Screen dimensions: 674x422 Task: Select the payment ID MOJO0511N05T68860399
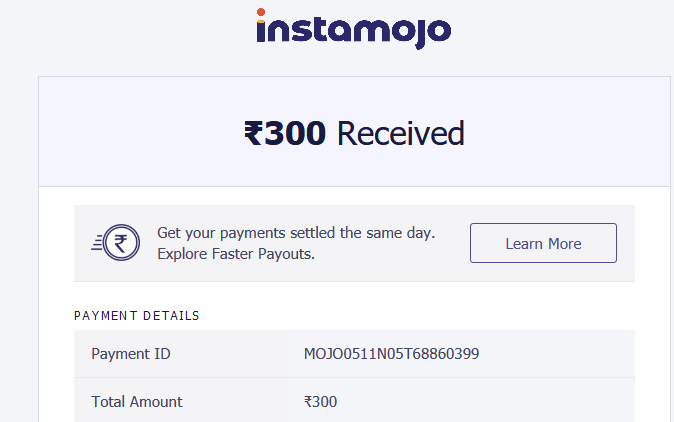(x=391, y=354)
